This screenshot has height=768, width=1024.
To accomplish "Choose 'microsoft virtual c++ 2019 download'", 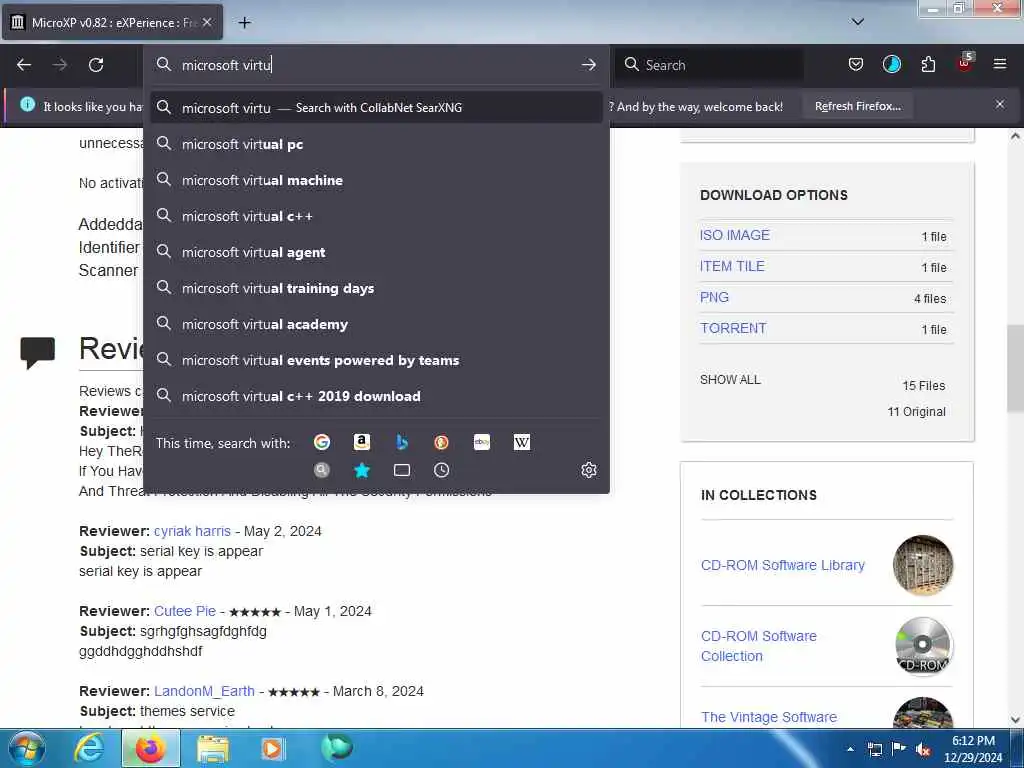I will (x=376, y=396).
